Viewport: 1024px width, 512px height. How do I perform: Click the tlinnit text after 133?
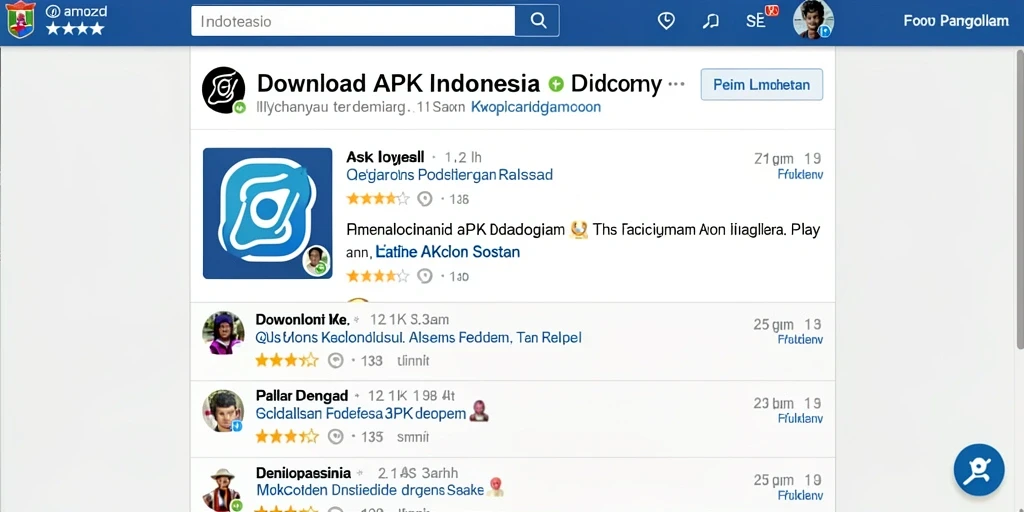point(413,360)
